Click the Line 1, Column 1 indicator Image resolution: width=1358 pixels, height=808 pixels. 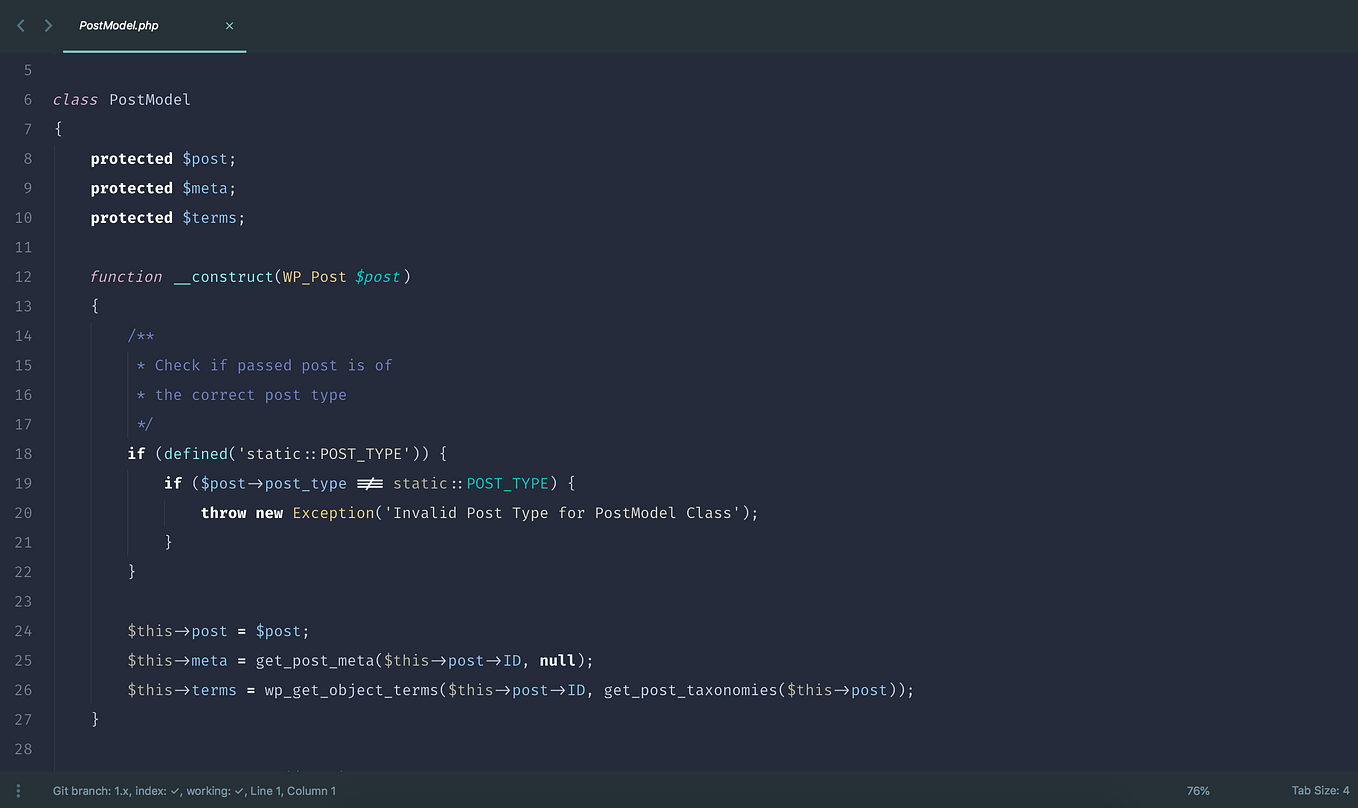click(293, 790)
